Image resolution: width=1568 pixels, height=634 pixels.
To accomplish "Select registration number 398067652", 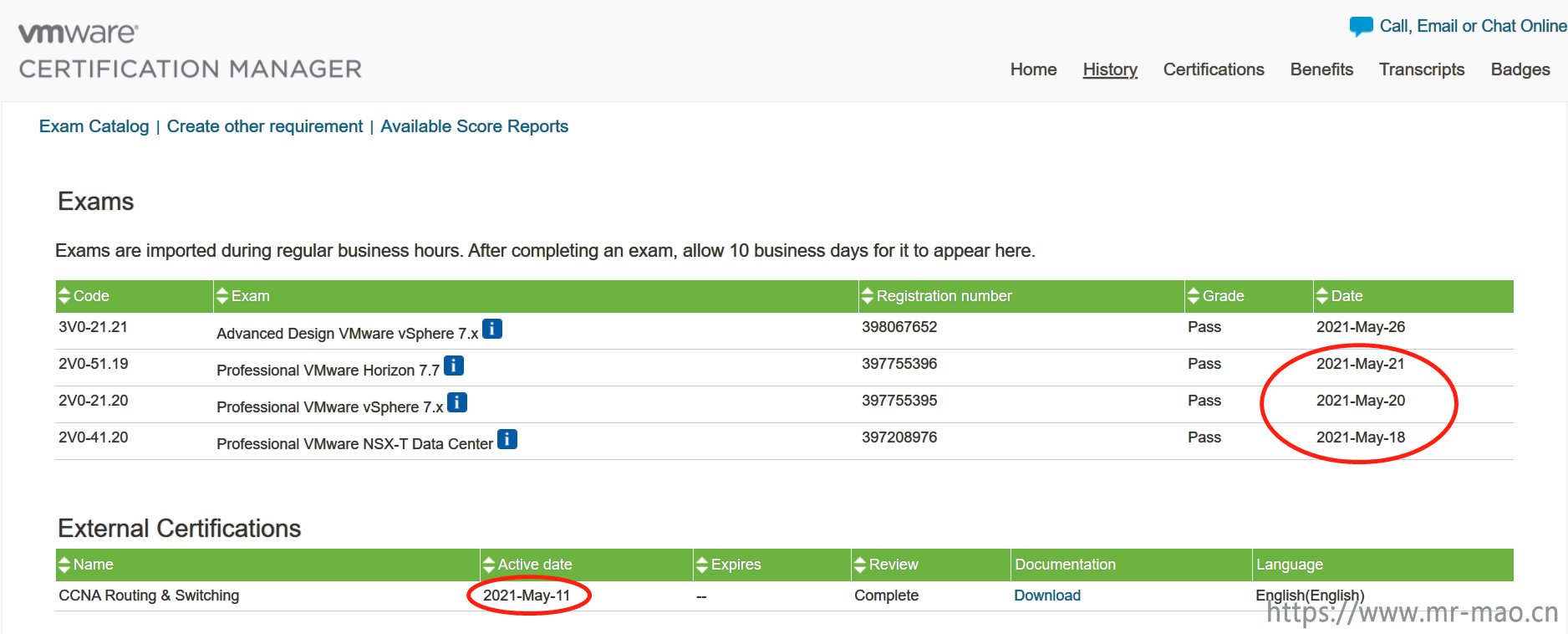I will 899,327.
